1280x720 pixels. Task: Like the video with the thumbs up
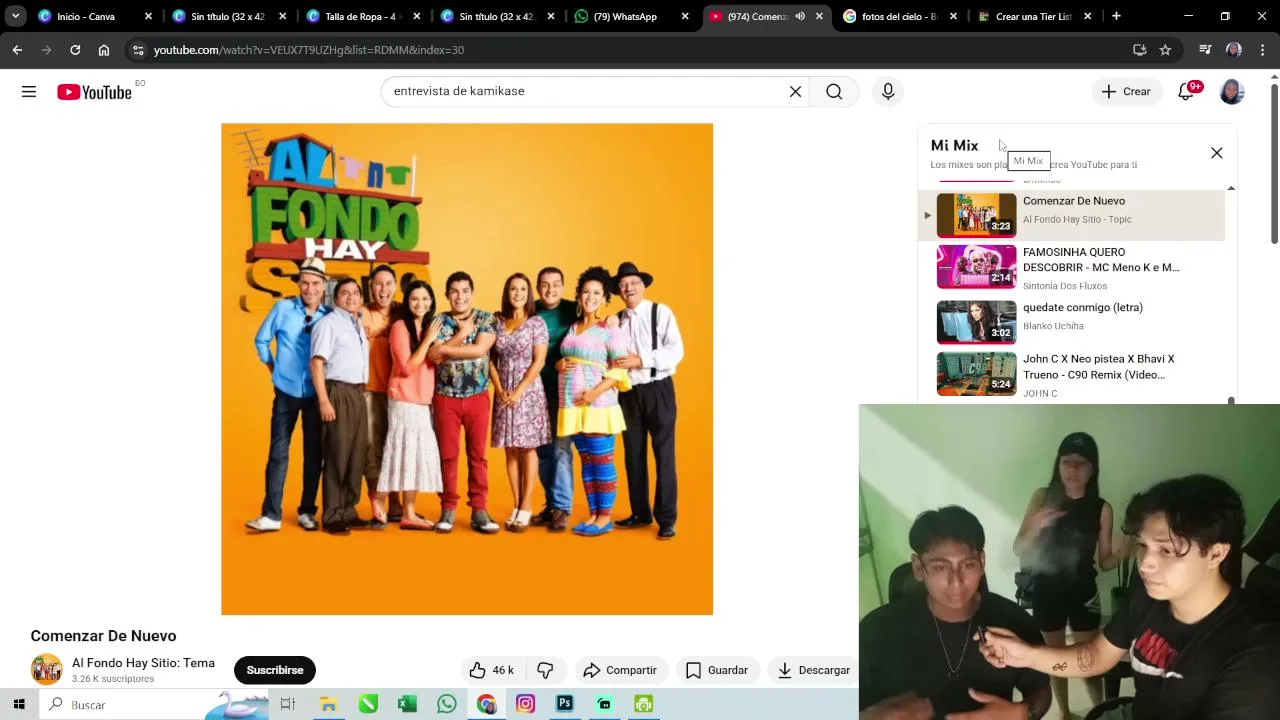click(491, 670)
